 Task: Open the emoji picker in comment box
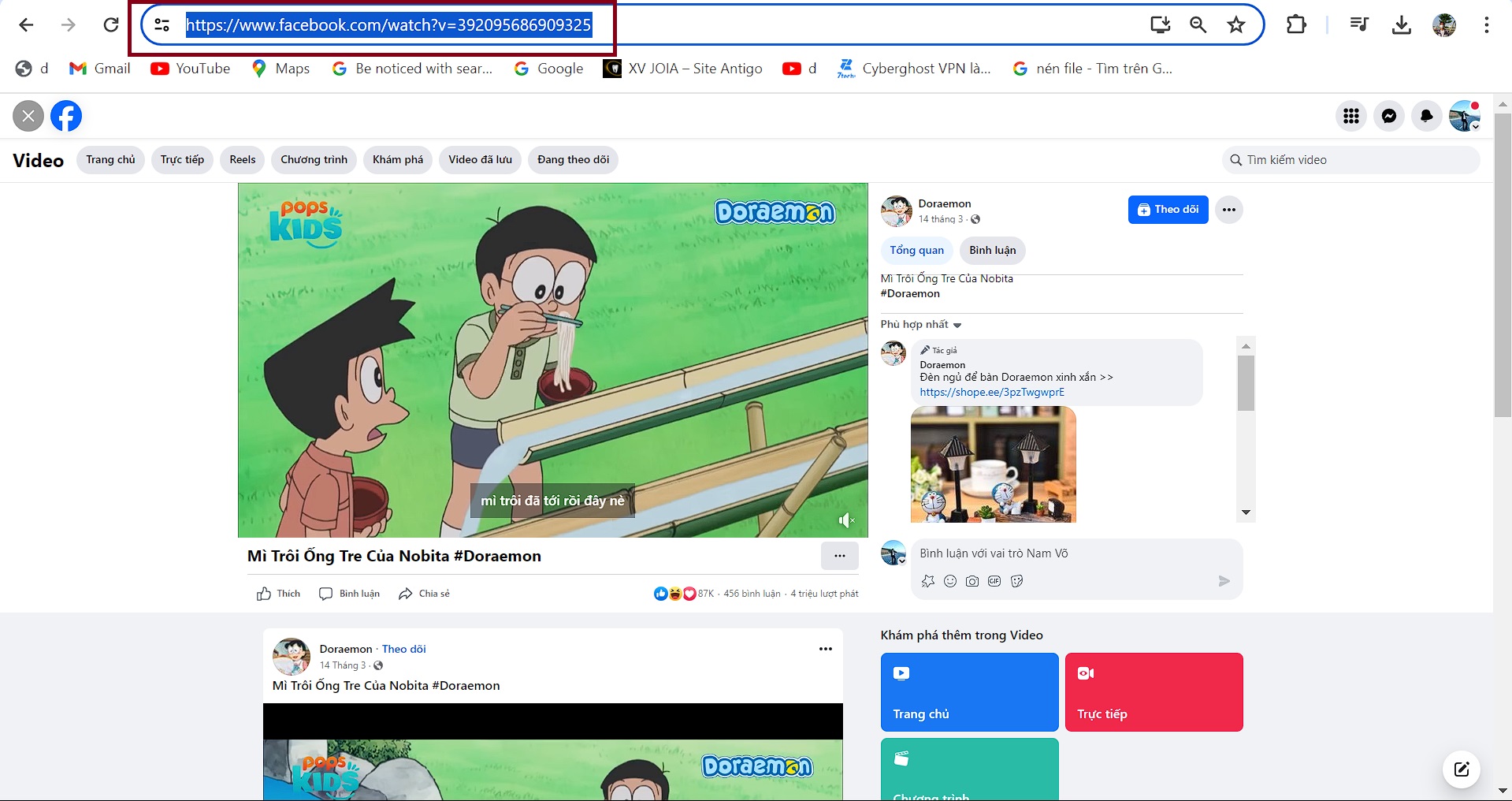point(950,581)
